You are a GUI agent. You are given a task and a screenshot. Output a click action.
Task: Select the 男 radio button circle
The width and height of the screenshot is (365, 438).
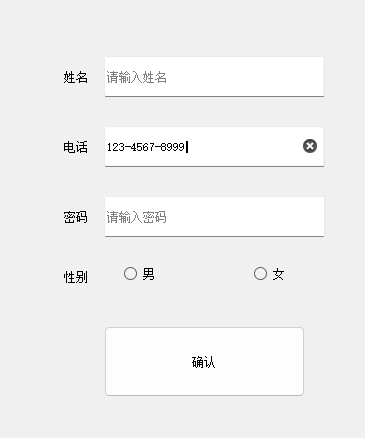click(130, 273)
